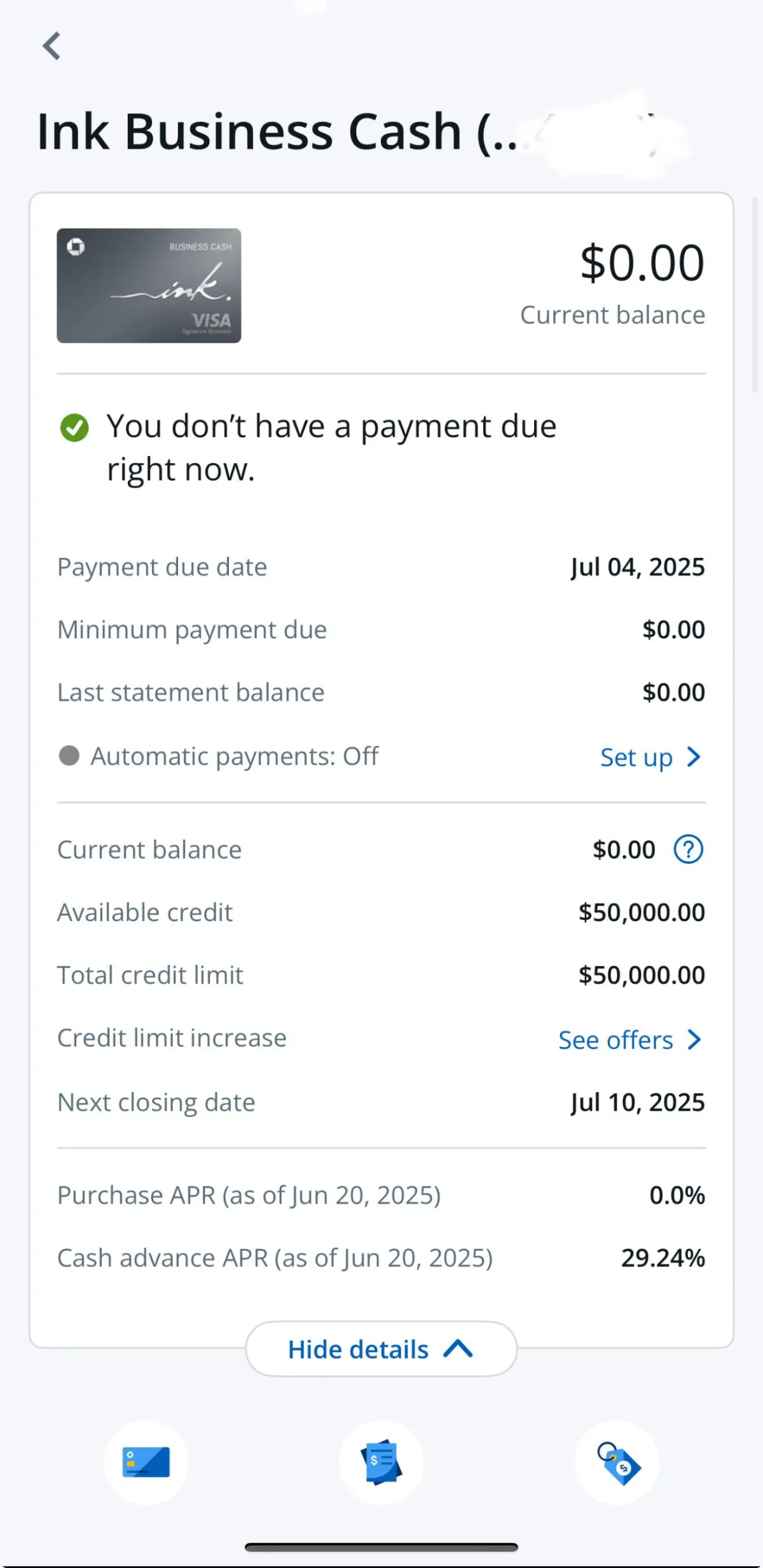Viewport: 763px width, 1568px height.
Task: Tap the blue credit card icon at bottom
Action: [x=146, y=1462]
